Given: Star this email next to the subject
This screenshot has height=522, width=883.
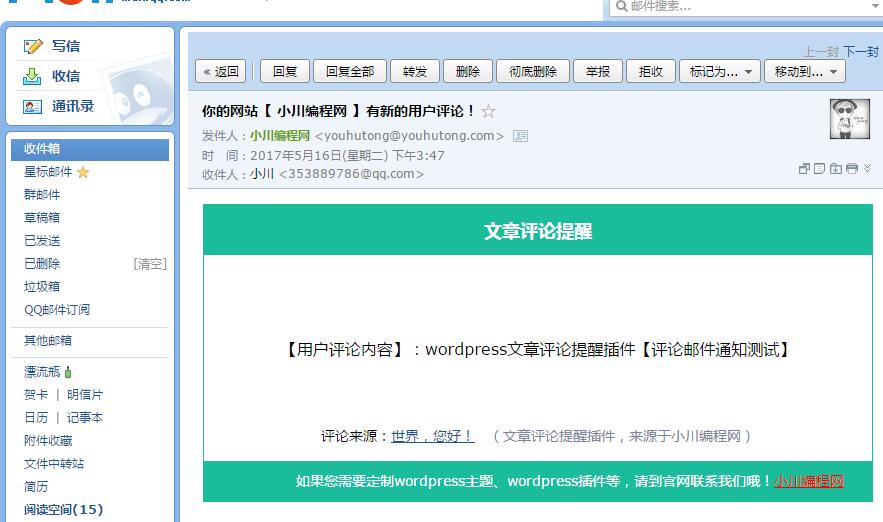Looking at the screenshot, I should click(488, 111).
